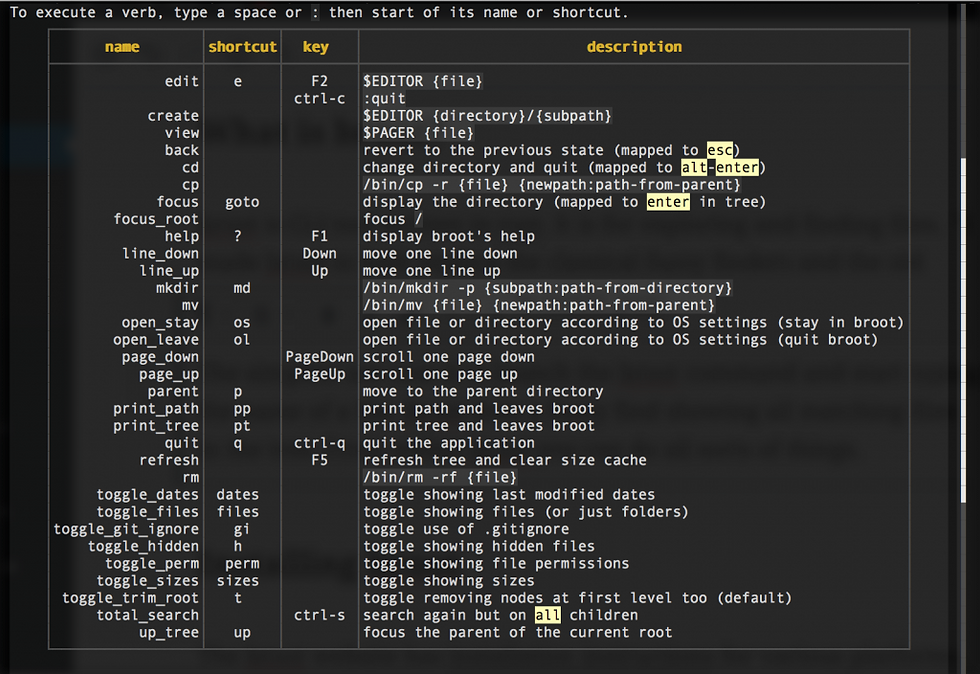Click the 'PageDown' key entry

[319, 357]
